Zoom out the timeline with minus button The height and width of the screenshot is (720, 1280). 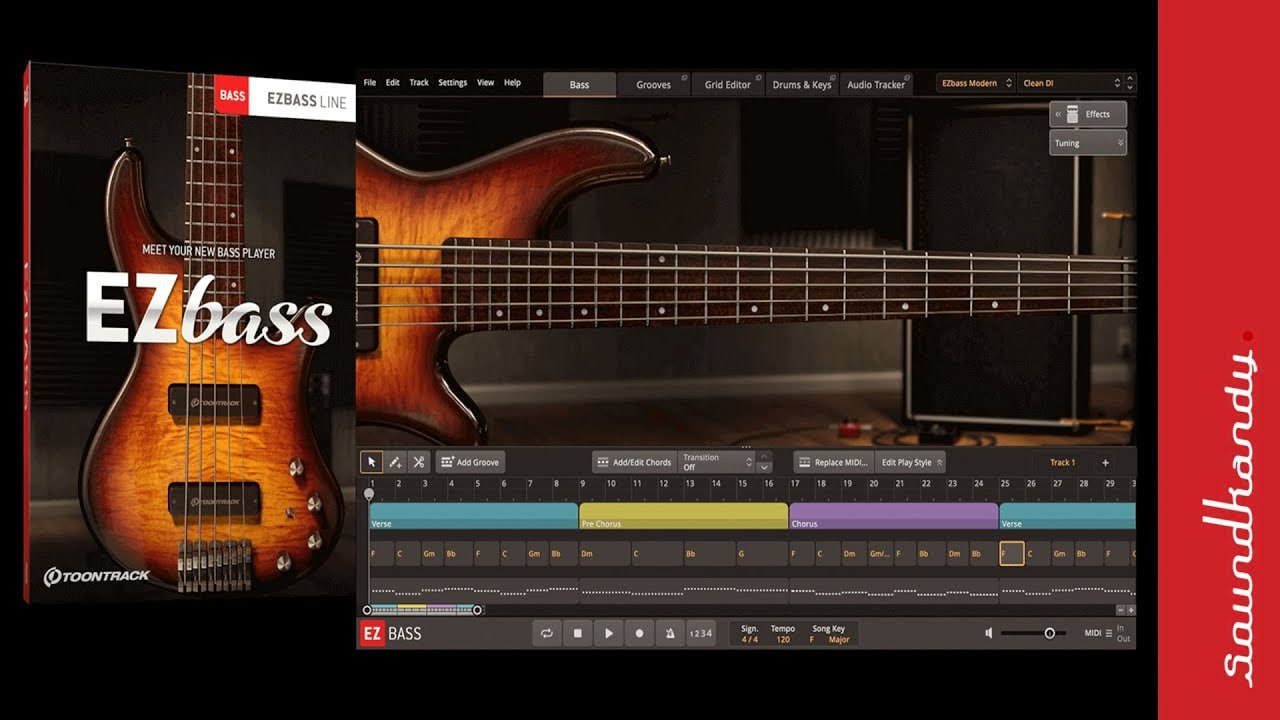[x=1120, y=609]
